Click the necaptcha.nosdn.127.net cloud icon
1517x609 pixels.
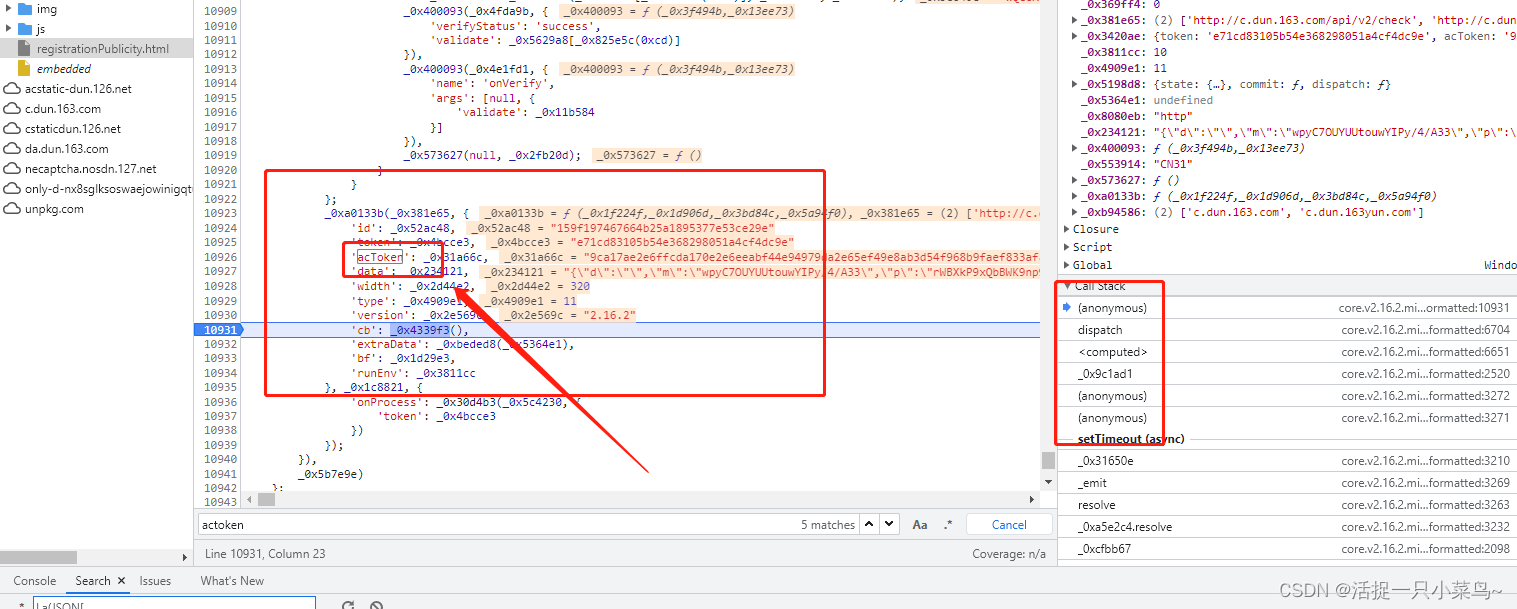point(12,169)
